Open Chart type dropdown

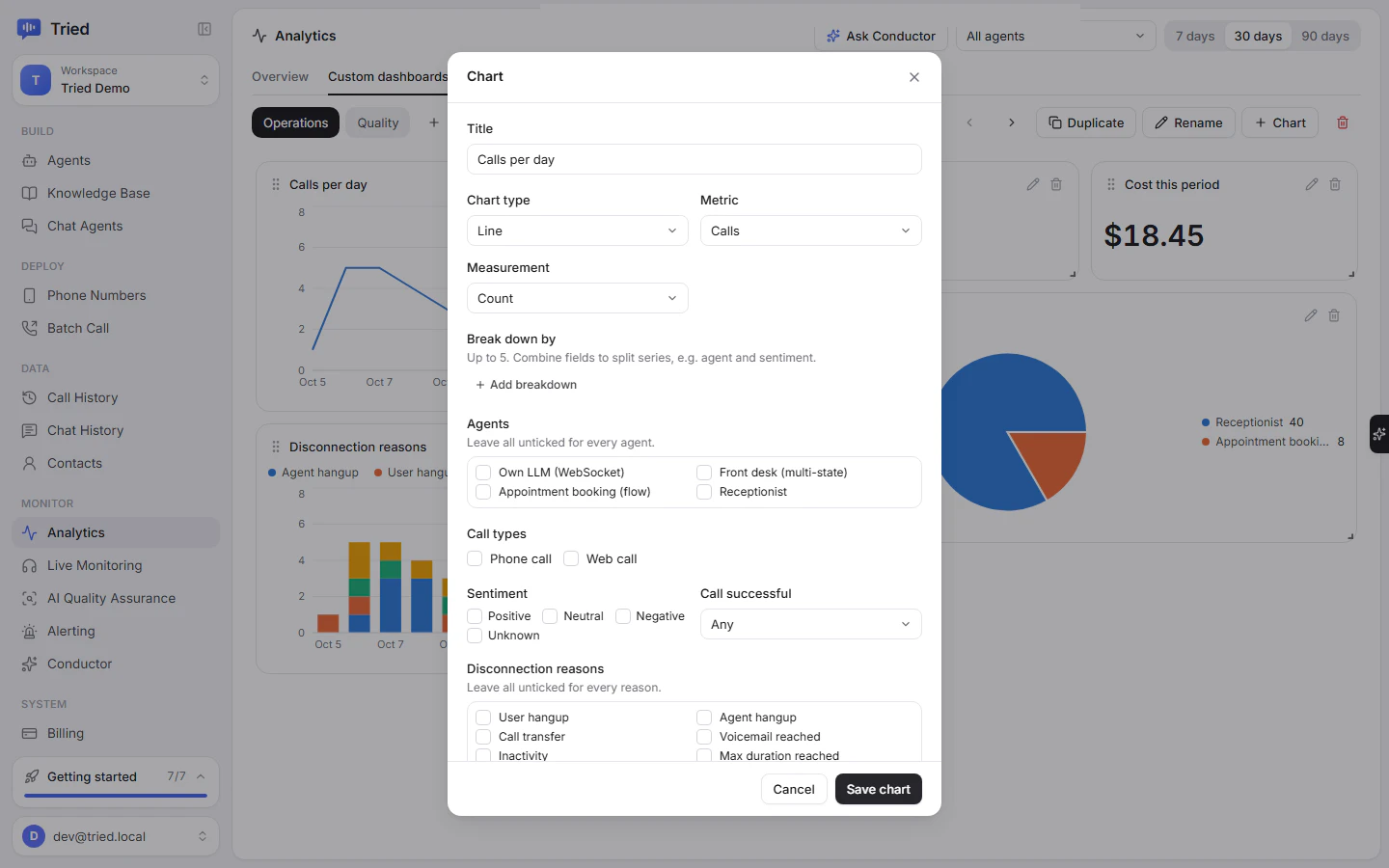577,231
